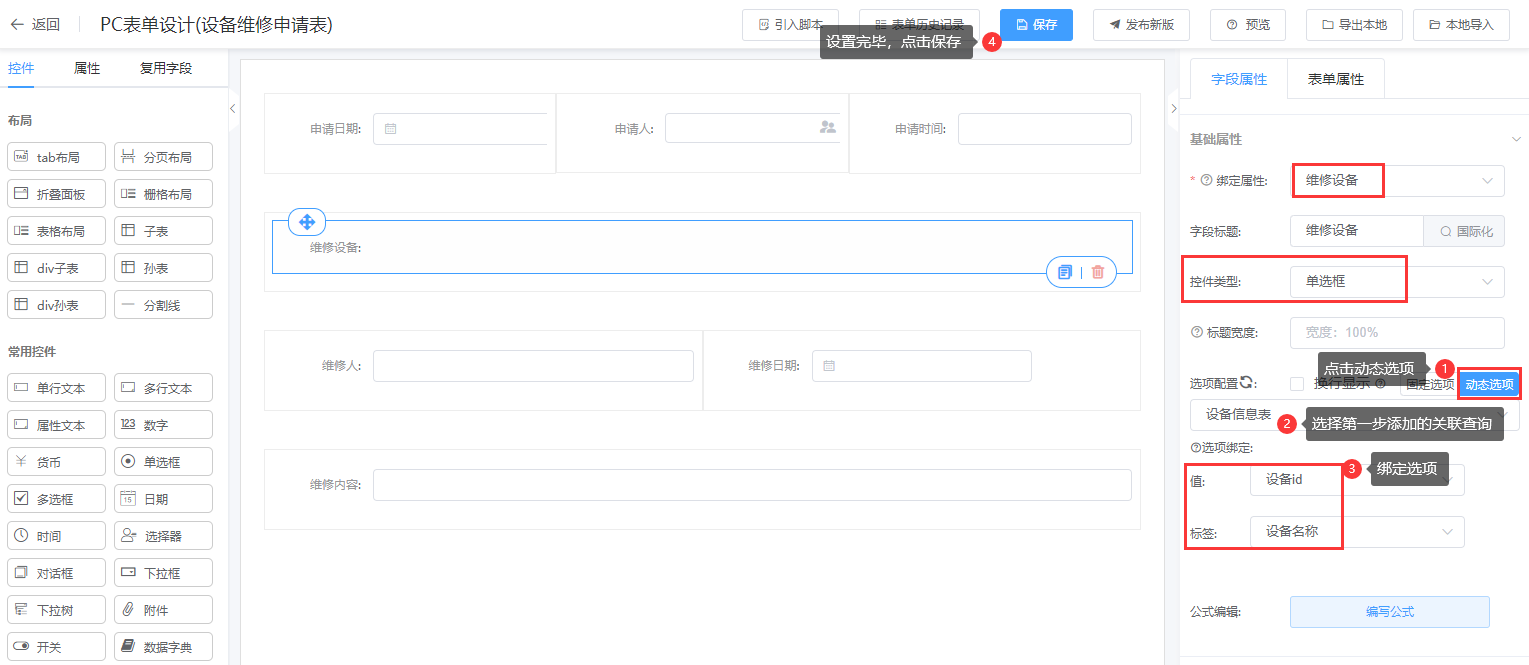Viewport: 1529px width, 665px height.
Task: Add a 单选框 radio control
Action: 163,462
